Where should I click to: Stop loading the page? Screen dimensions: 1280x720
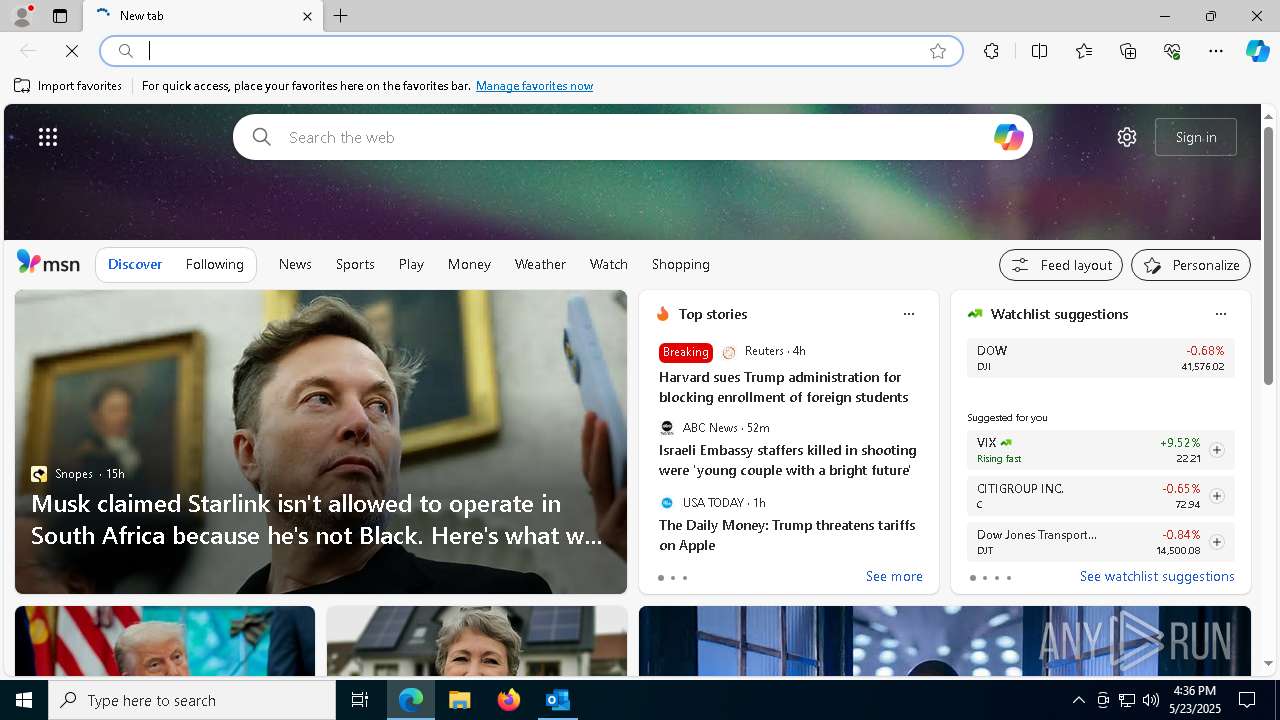click(x=72, y=51)
